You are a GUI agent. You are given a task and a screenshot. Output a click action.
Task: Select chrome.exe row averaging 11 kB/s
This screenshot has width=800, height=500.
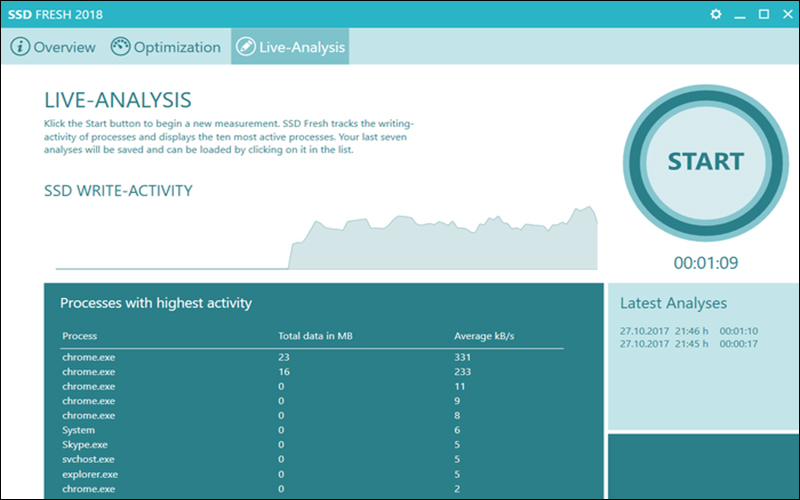[312, 386]
